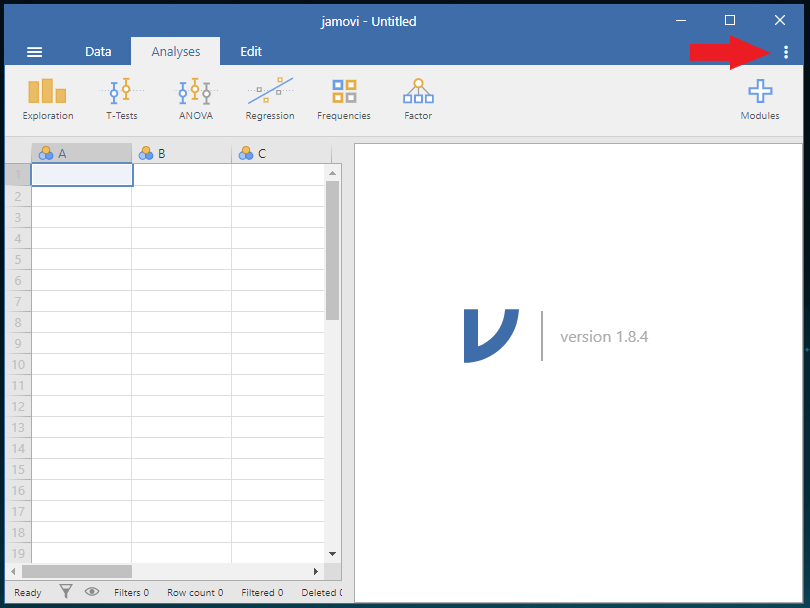Viewport: 810px width, 608px height.
Task: Open the Regression analysis menu
Action: 270,100
